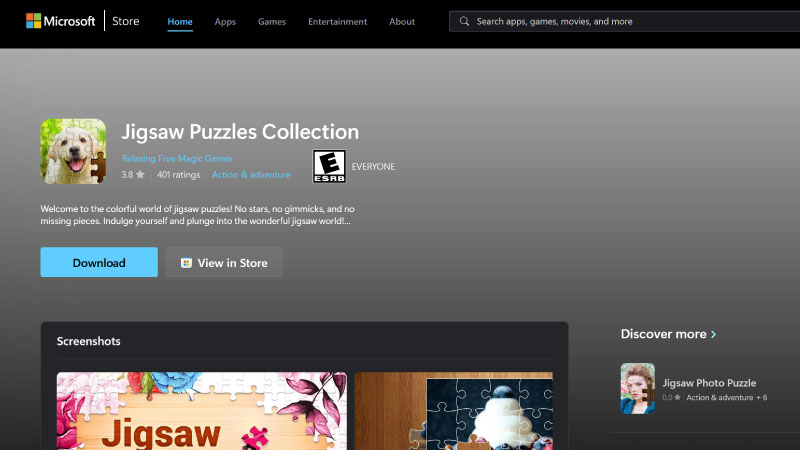The width and height of the screenshot is (800, 450).
Task: Expand the Discover more chevron
Action: (x=713, y=334)
